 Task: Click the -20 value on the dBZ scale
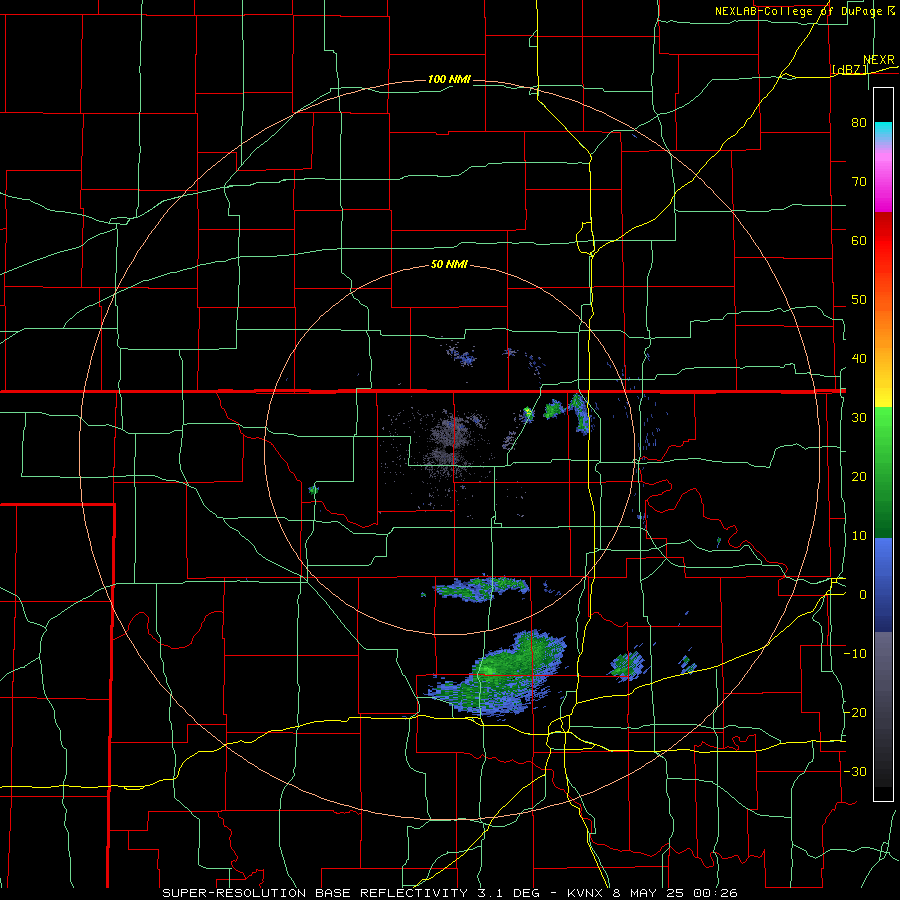(855, 713)
